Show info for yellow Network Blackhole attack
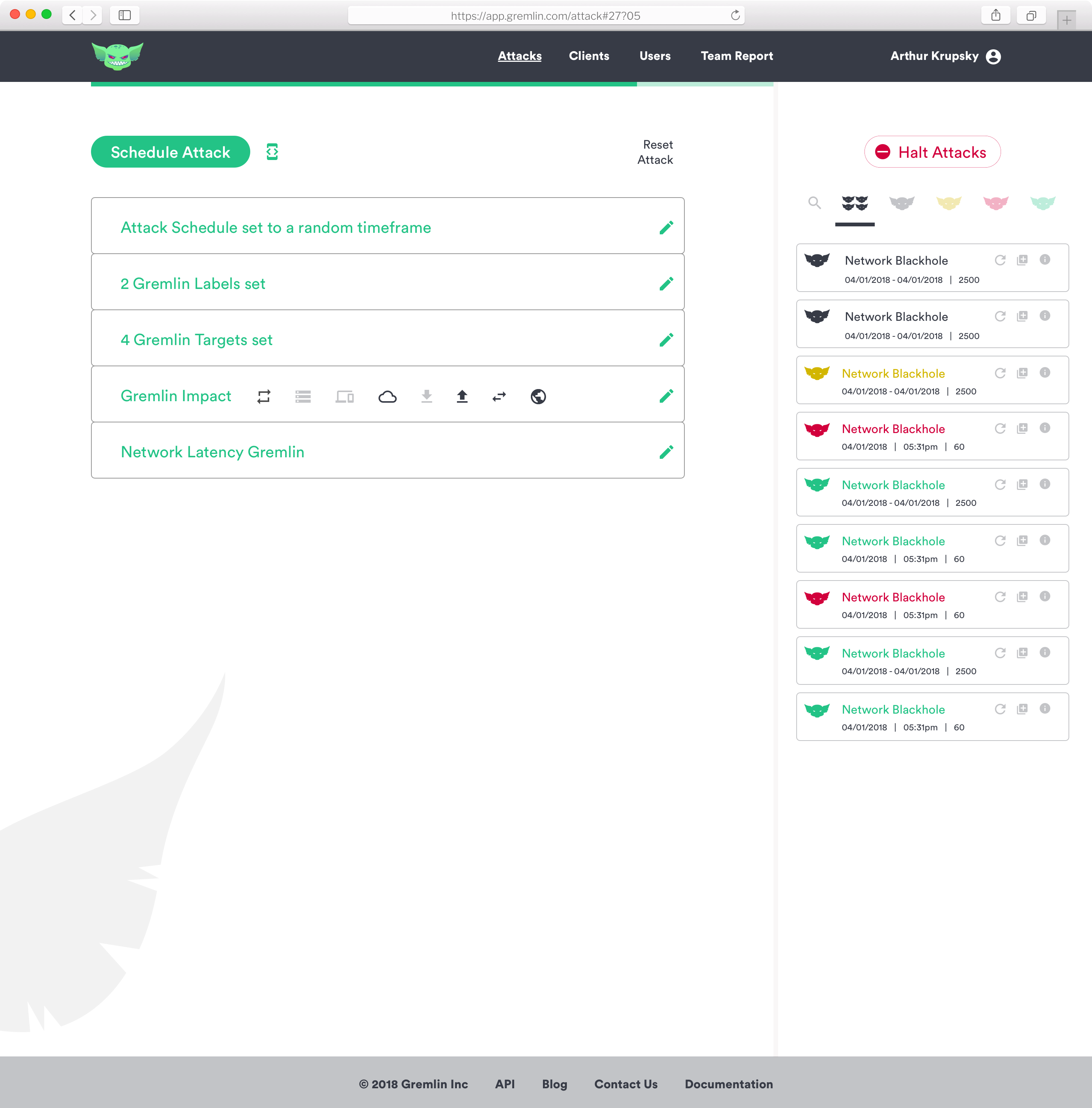 click(1045, 373)
